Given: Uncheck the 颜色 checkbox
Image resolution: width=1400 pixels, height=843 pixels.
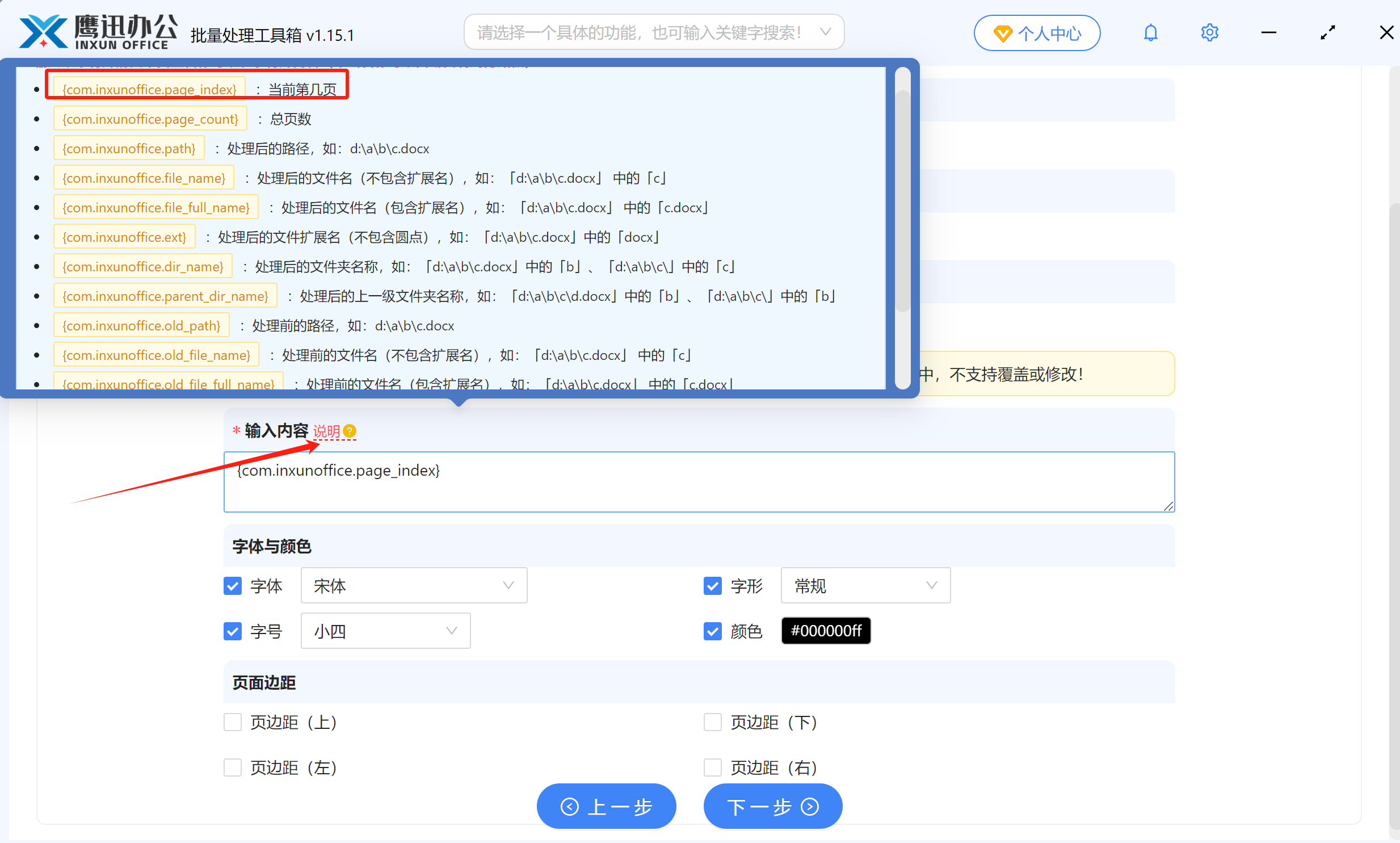Looking at the screenshot, I should click(712, 631).
